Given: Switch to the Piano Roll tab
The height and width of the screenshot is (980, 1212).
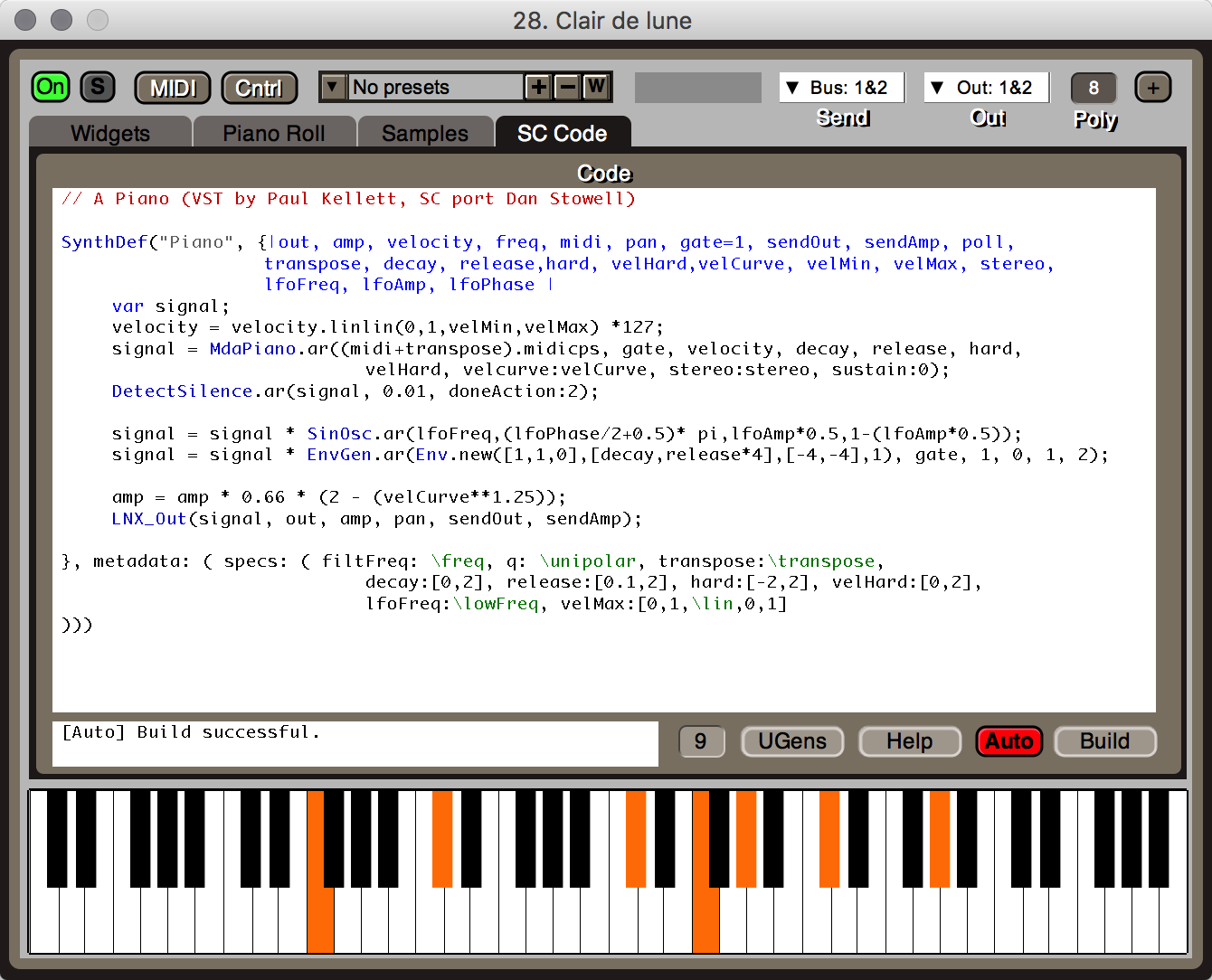Looking at the screenshot, I should coord(273,134).
